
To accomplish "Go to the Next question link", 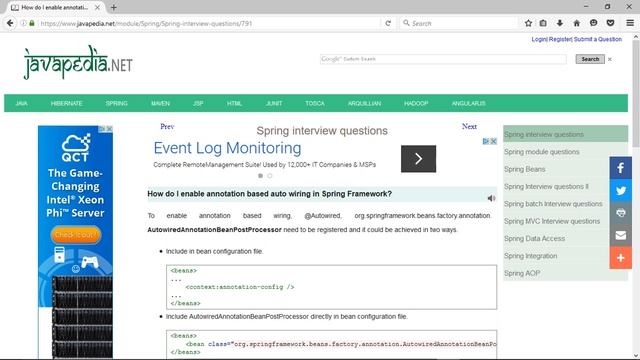I will [x=469, y=127].
